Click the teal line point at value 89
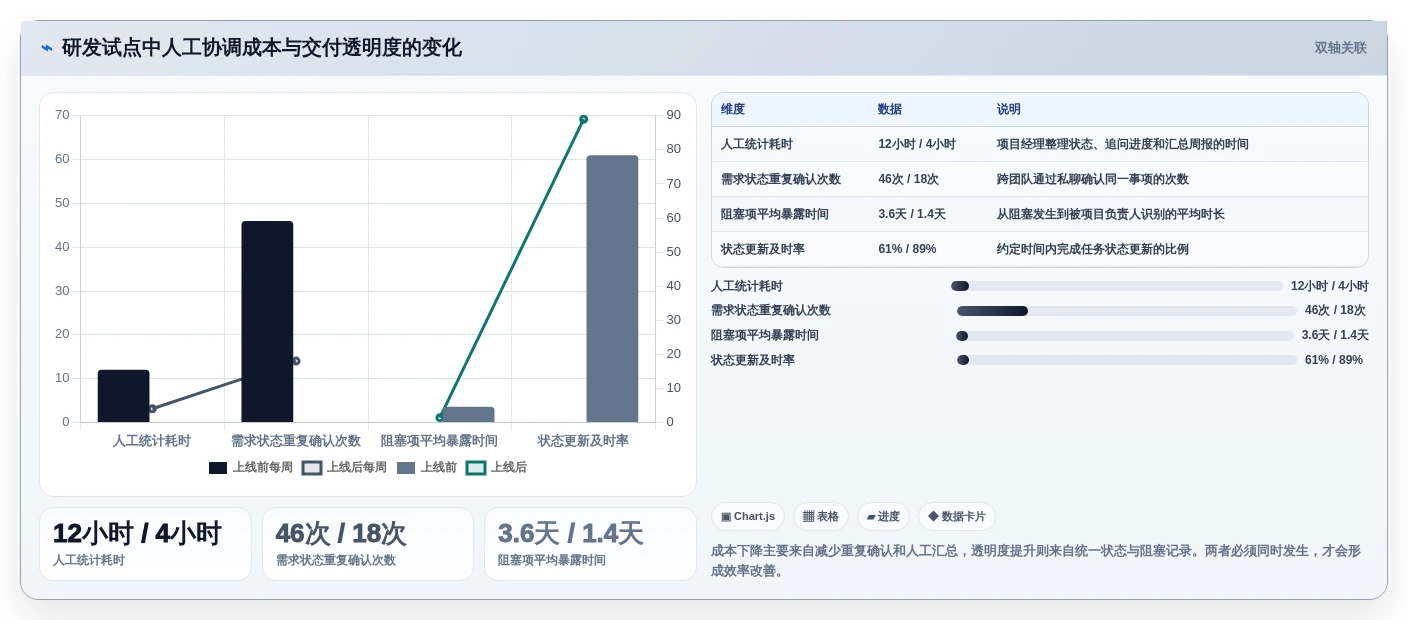This screenshot has height=620, width=1408. (583, 119)
